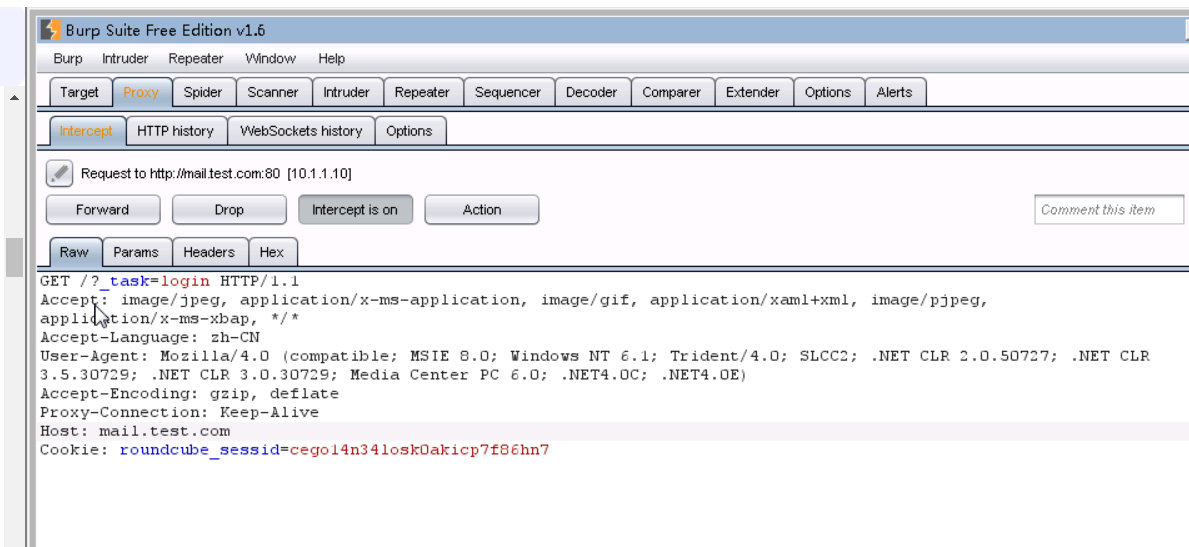Open the main Options tab
This screenshot has width=1189, height=547.
pos(828,92)
